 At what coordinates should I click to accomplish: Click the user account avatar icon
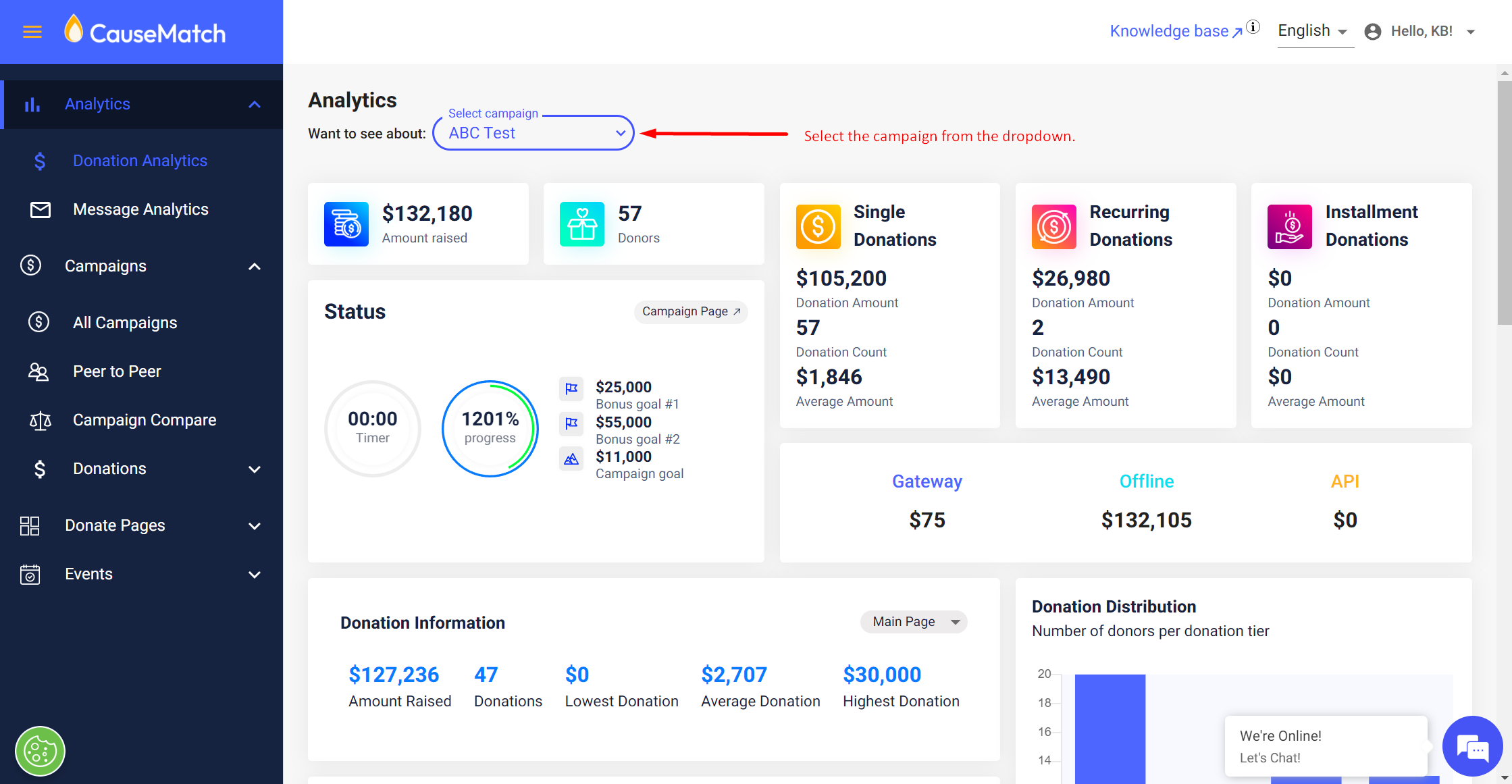click(x=1373, y=32)
